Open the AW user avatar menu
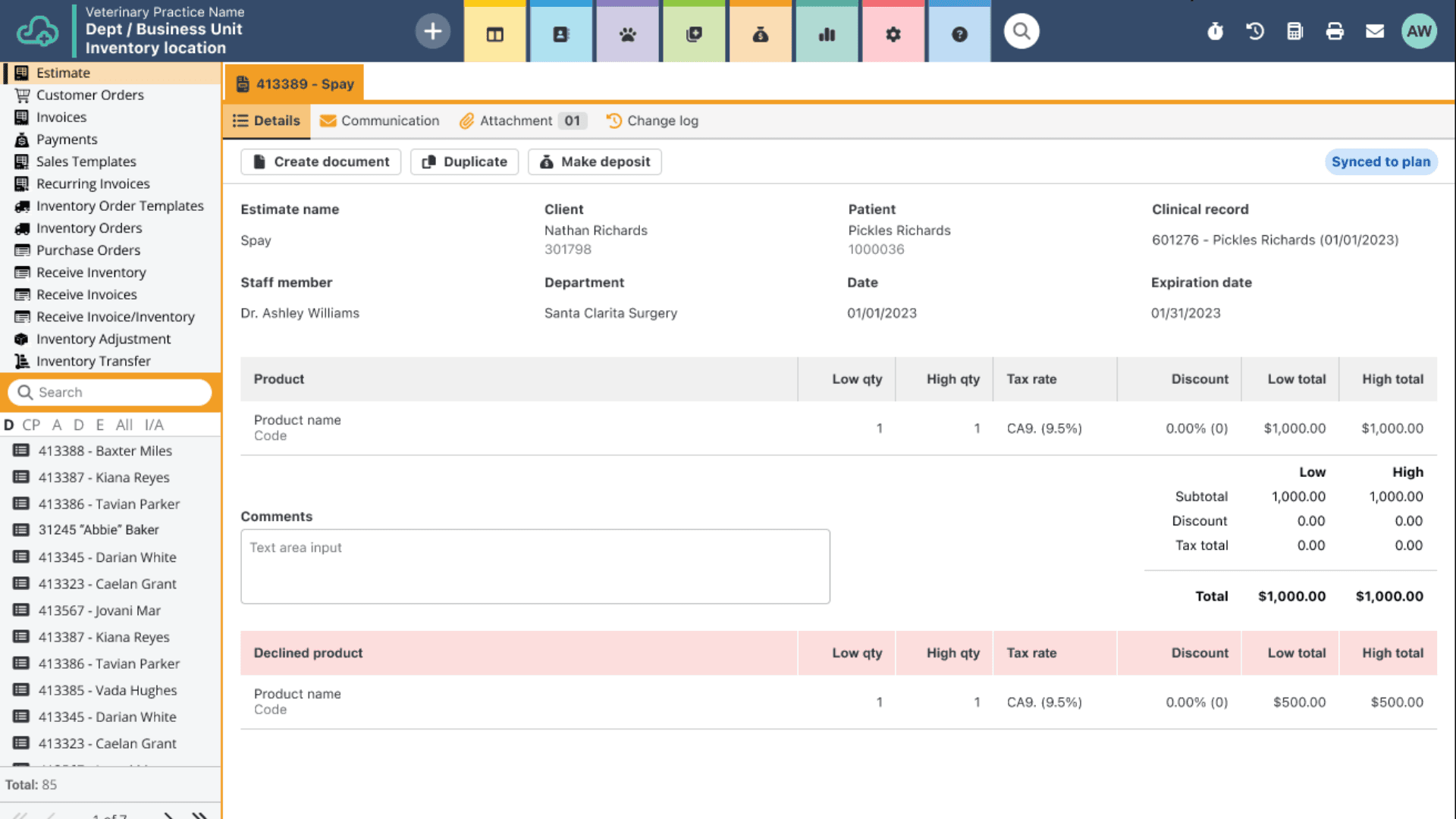The image size is (1456, 819). coord(1418,32)
